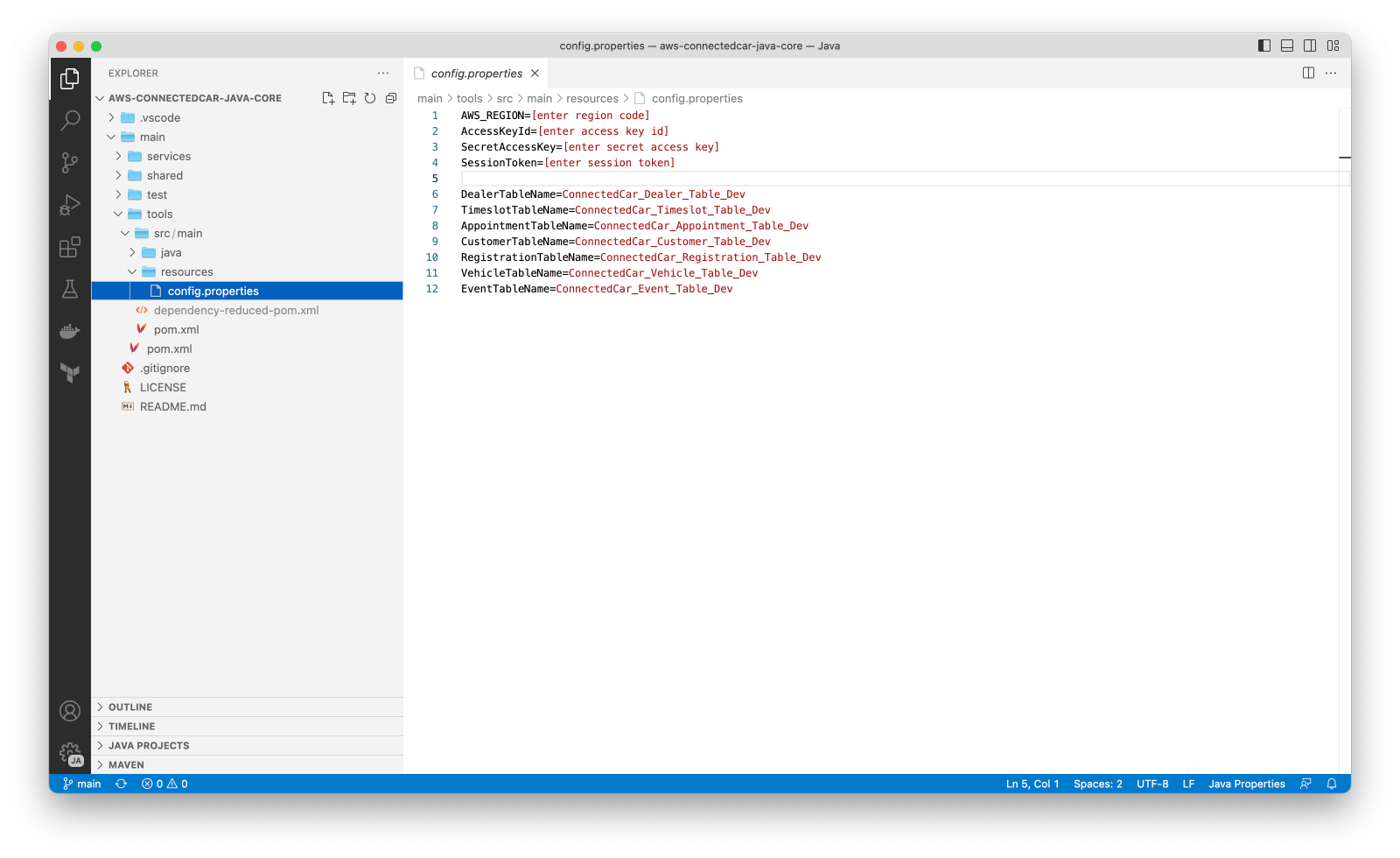Expand the java folder
Image resolution: width=1400 pixels, height=858 pixels.
247,252
